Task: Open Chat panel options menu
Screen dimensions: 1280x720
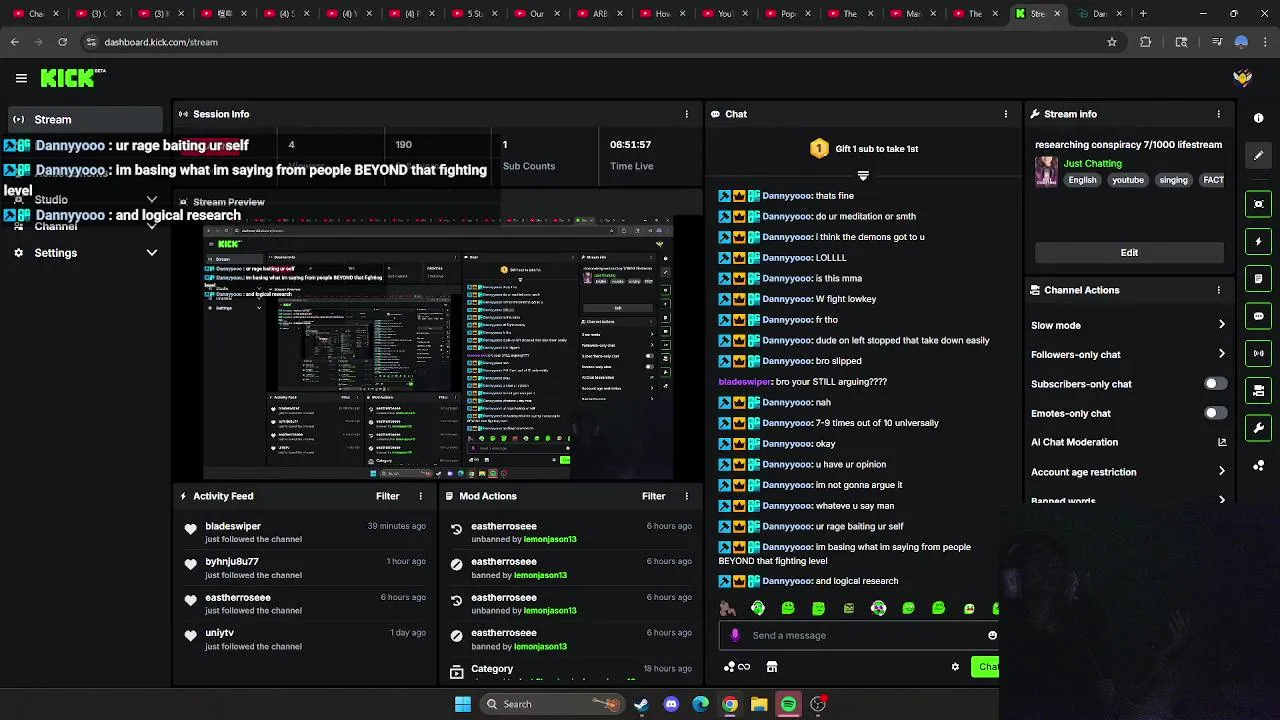Action: pos(1006,114)
